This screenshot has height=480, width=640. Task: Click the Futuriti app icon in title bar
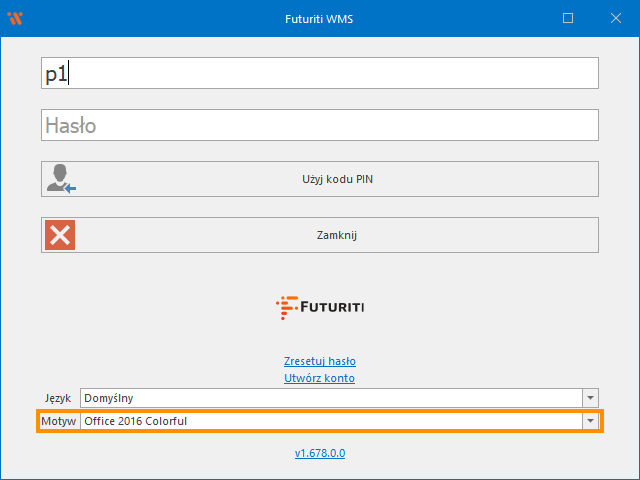[x=15, y=18]
